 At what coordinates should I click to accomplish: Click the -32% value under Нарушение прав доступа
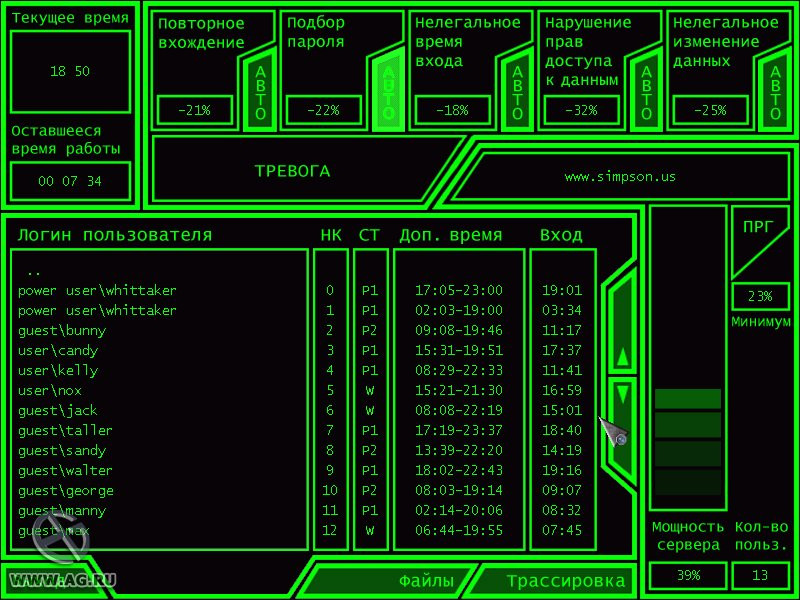[582, 110]
